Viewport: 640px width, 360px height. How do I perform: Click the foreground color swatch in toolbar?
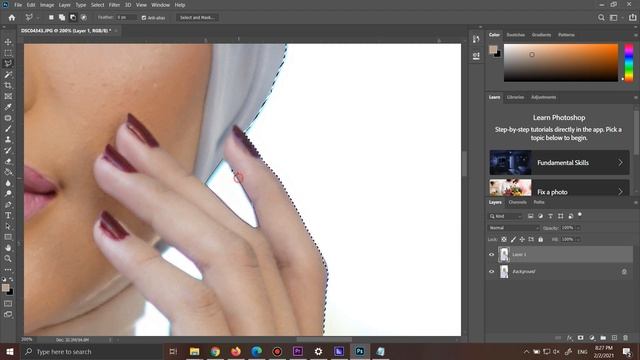point(6,288)
